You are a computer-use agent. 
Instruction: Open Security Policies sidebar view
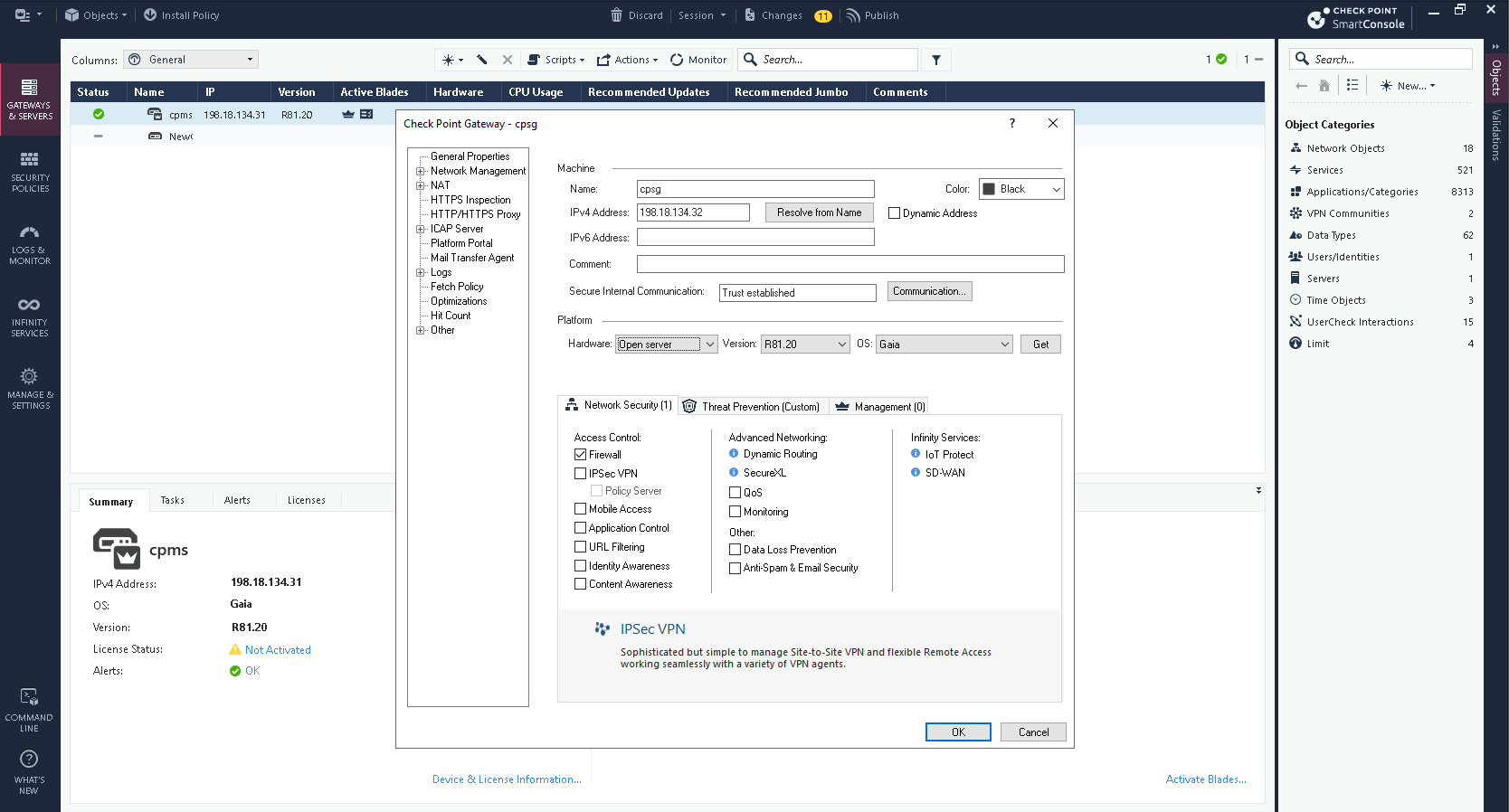30,171
